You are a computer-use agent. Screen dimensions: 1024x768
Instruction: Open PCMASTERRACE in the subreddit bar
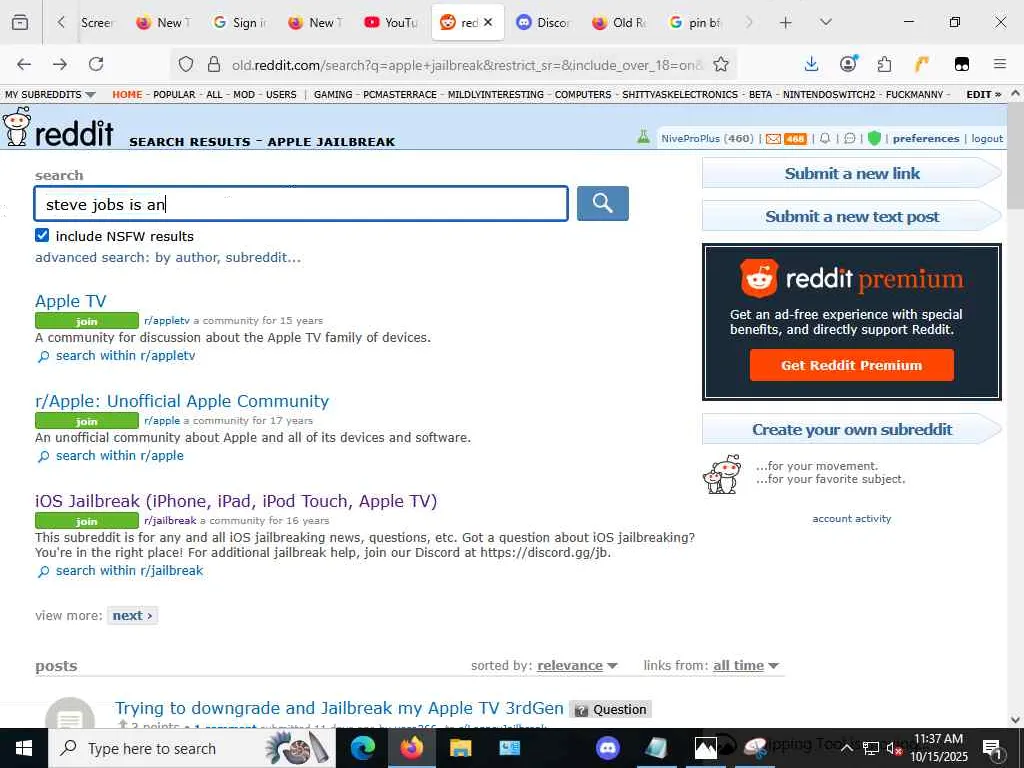point(400,95)
